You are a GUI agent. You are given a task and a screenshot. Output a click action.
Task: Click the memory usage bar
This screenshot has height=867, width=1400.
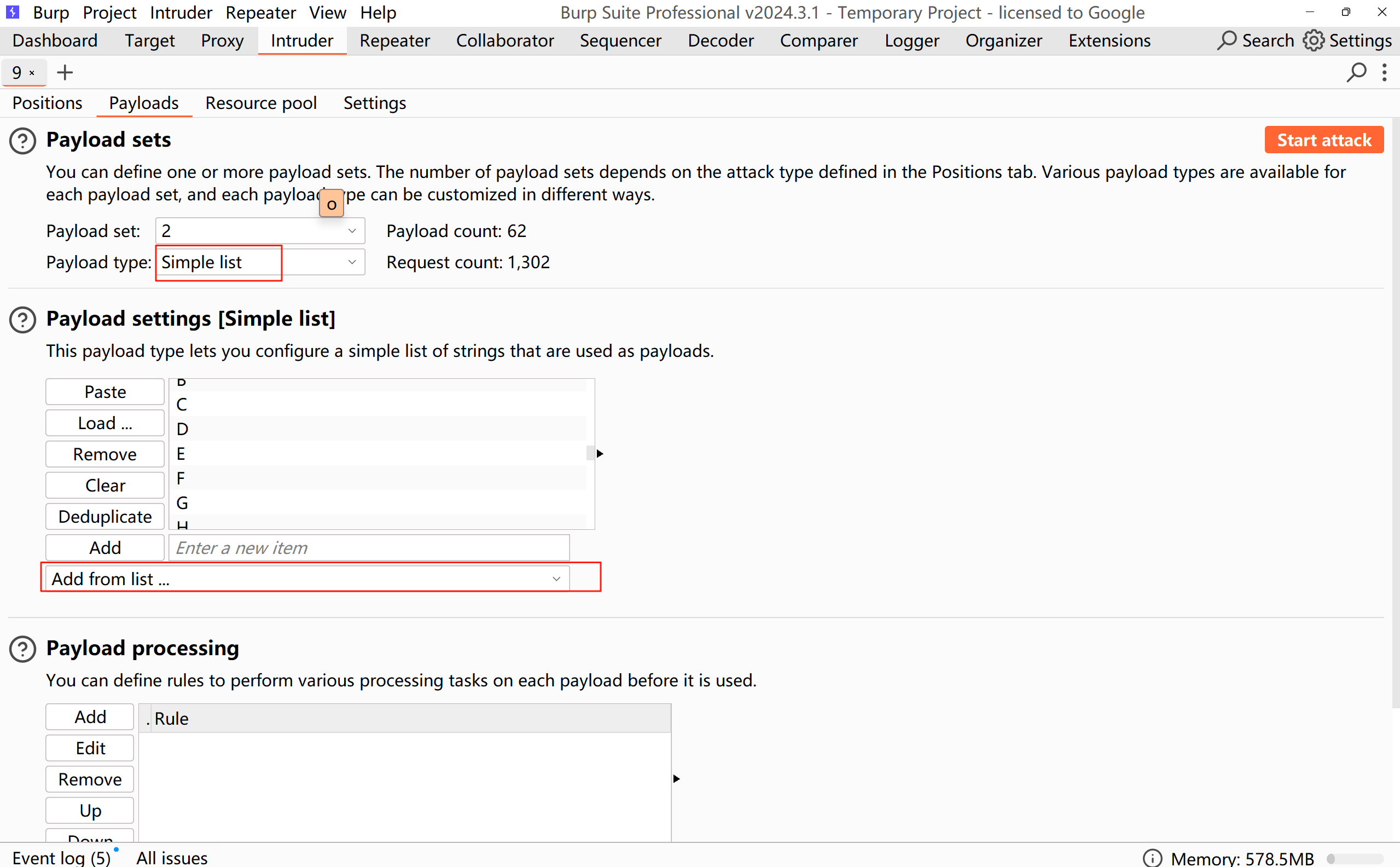(1355, 858)
